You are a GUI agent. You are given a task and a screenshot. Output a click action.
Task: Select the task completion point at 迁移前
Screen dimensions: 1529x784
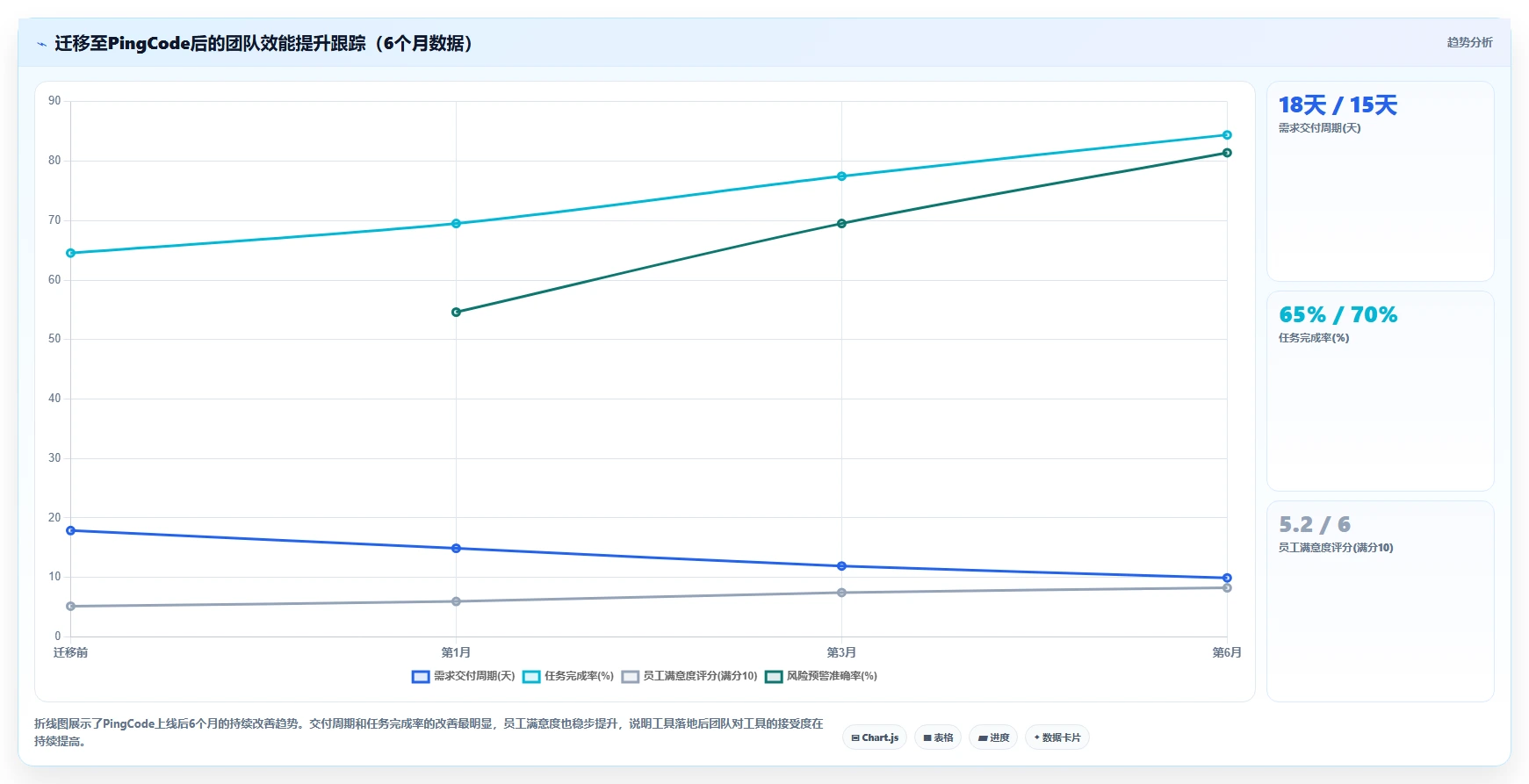(x=71, y=253)
